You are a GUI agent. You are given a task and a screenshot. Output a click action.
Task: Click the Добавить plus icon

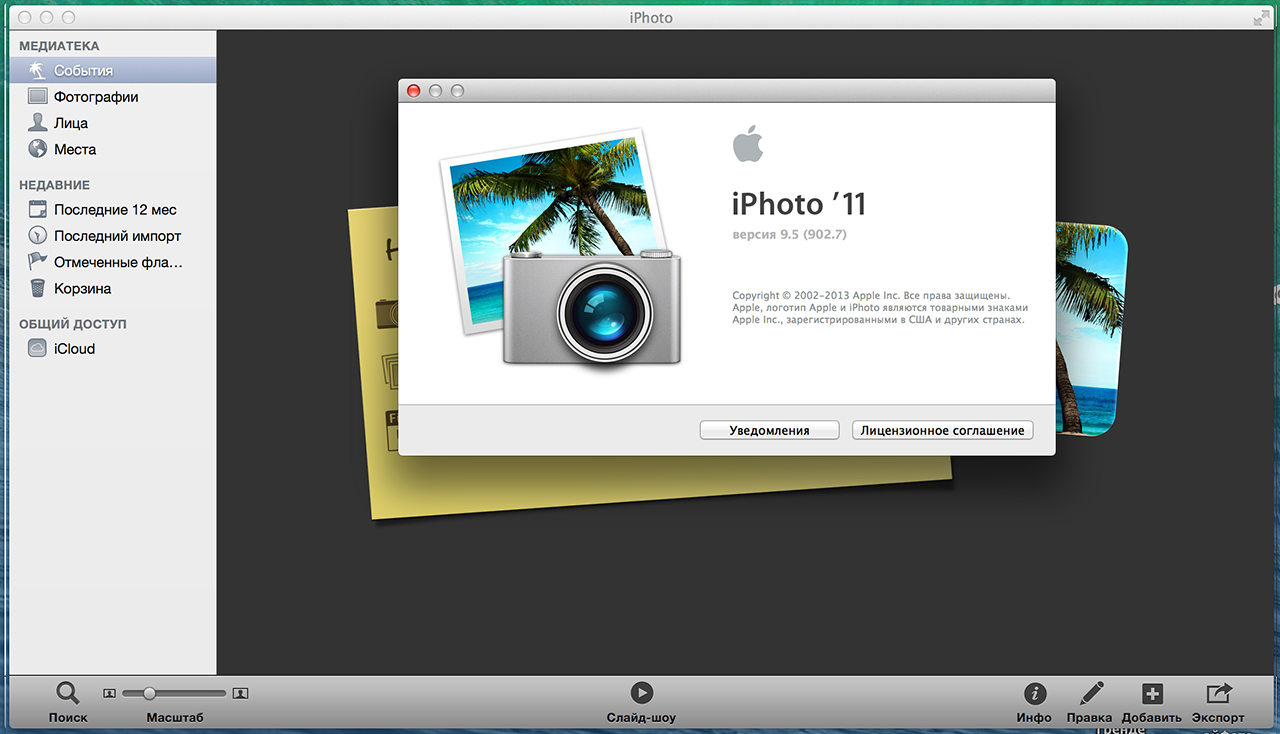pos(1152,693)
